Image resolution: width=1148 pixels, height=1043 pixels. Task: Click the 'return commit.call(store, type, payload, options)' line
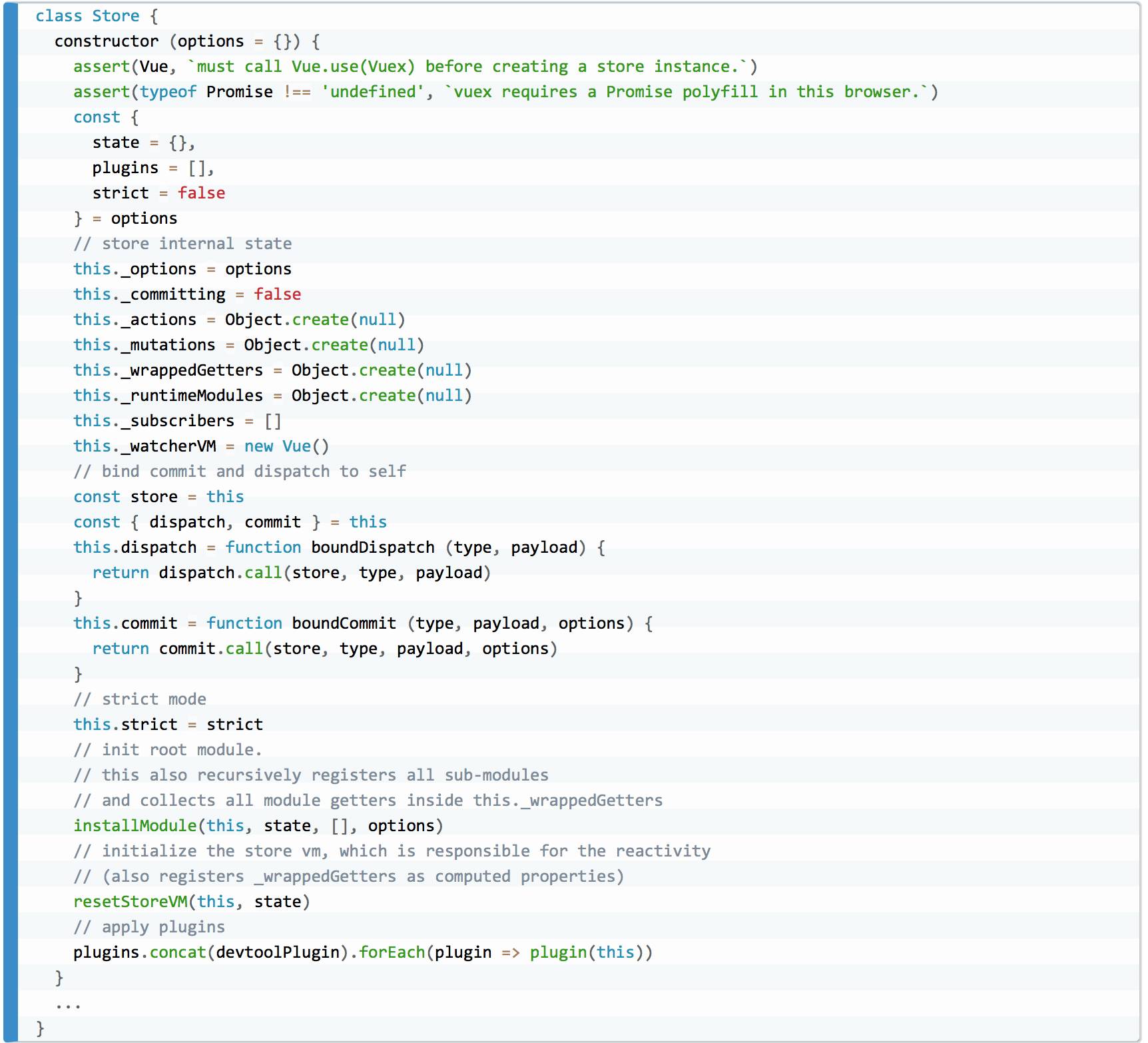pyautogui.click(x=325, y=649)
